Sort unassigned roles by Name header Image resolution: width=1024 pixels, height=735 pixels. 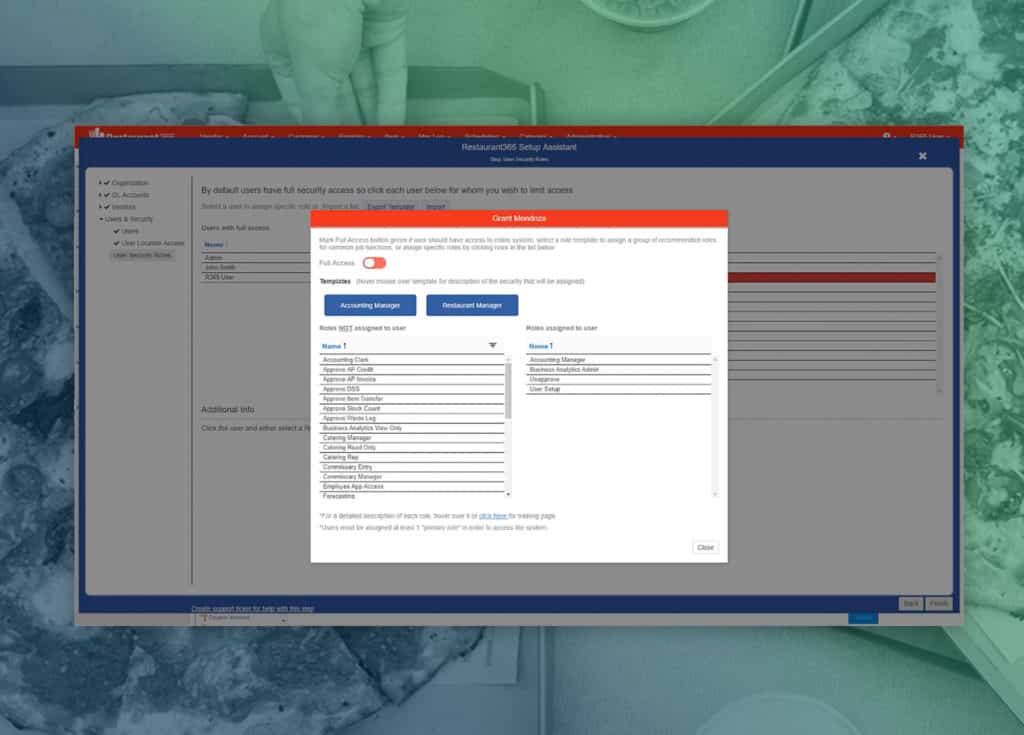(334, 346)
